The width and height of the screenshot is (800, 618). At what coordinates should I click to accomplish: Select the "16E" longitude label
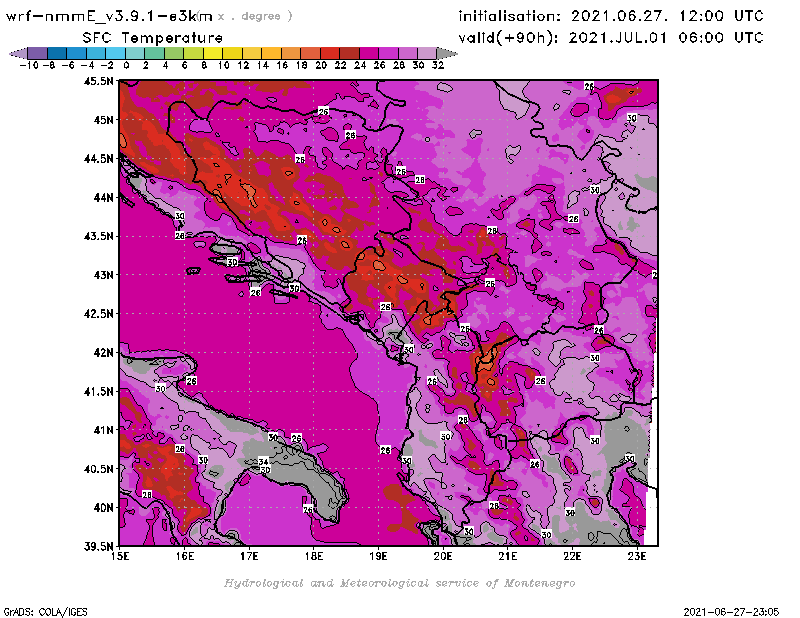coord(185,556)
